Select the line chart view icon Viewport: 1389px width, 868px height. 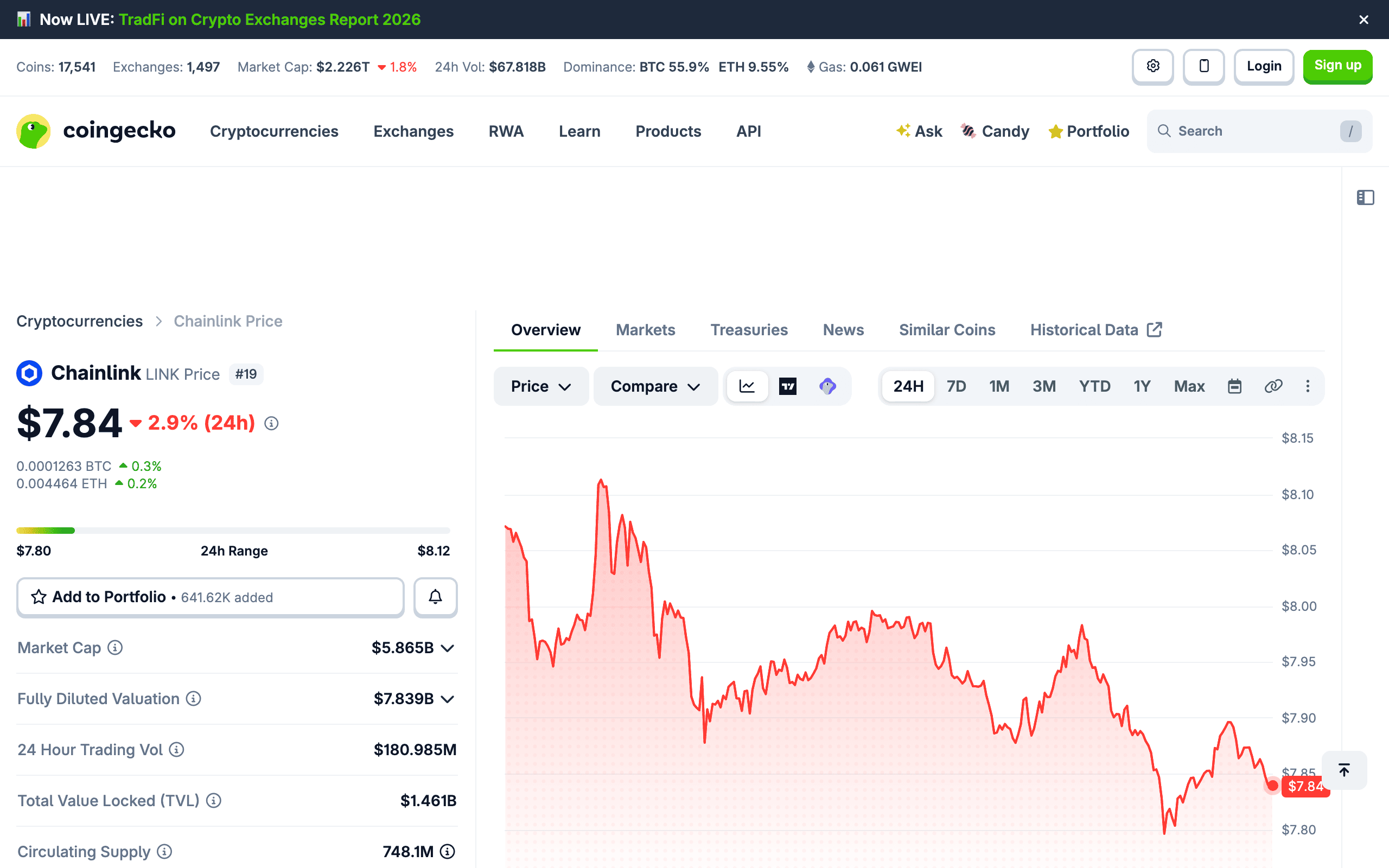point(747,386)
